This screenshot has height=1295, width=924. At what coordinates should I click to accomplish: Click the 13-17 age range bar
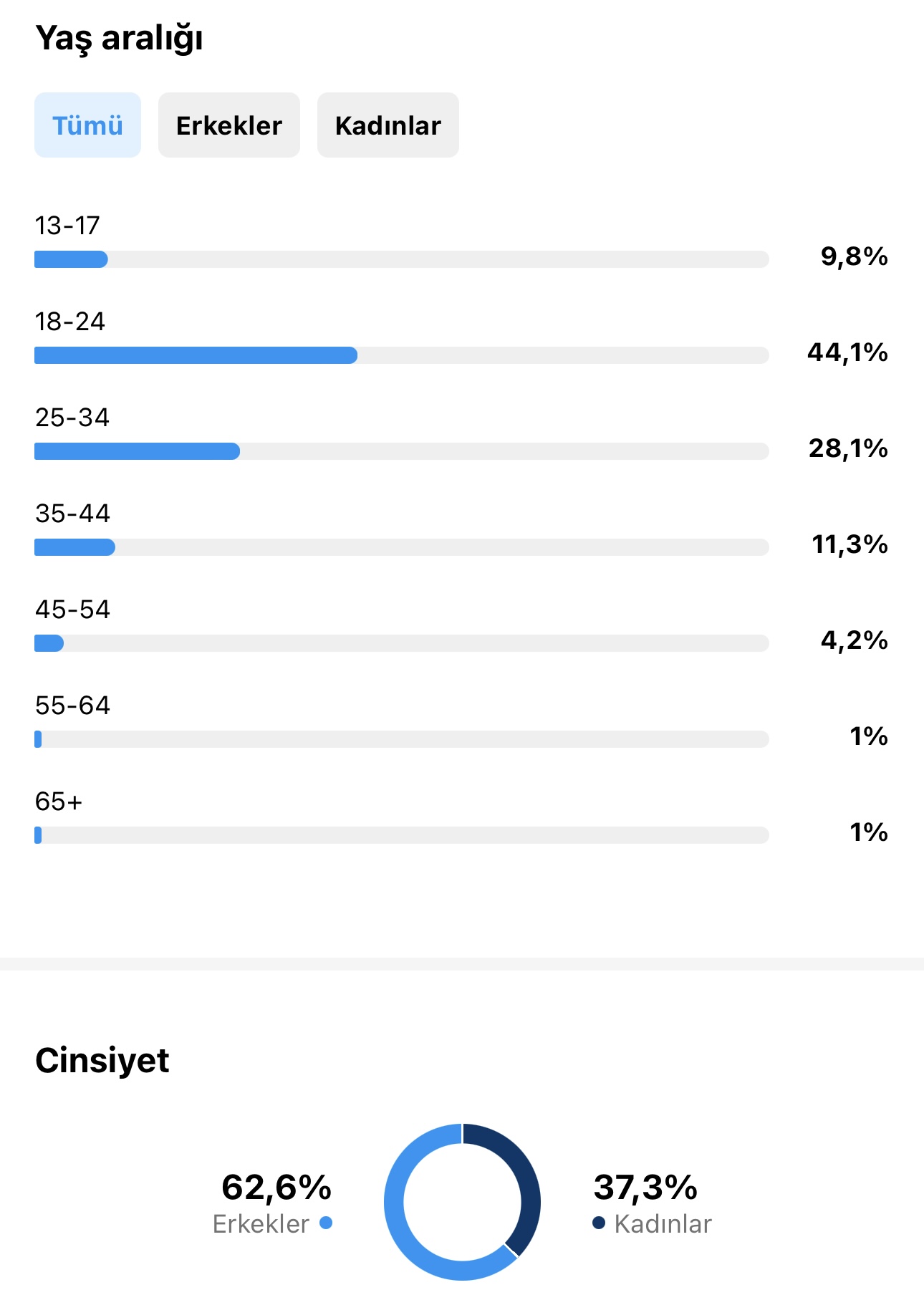click(x=401, y=259)
